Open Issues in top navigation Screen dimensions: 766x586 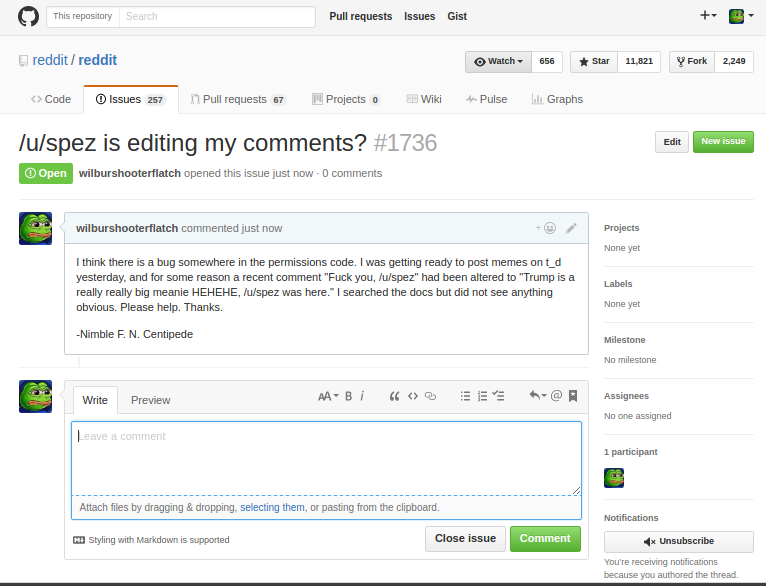click(419, 16)
